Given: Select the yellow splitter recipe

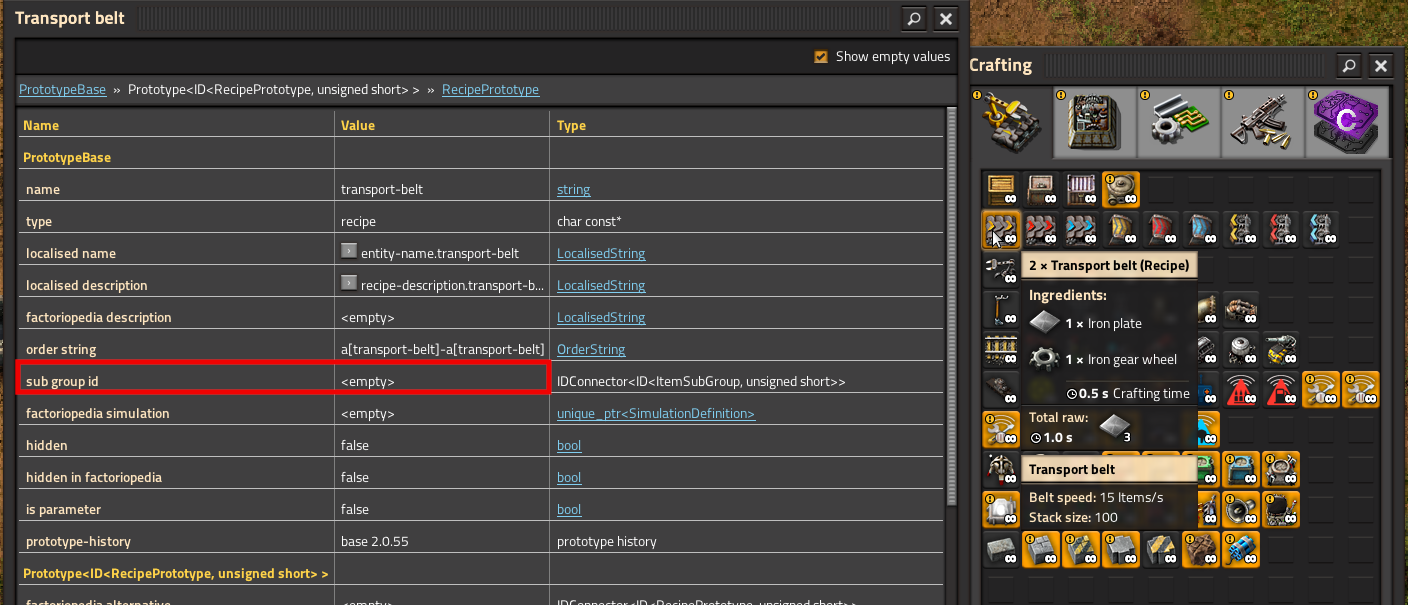Looking at the screenshot, I should [x=1241, y=230].
